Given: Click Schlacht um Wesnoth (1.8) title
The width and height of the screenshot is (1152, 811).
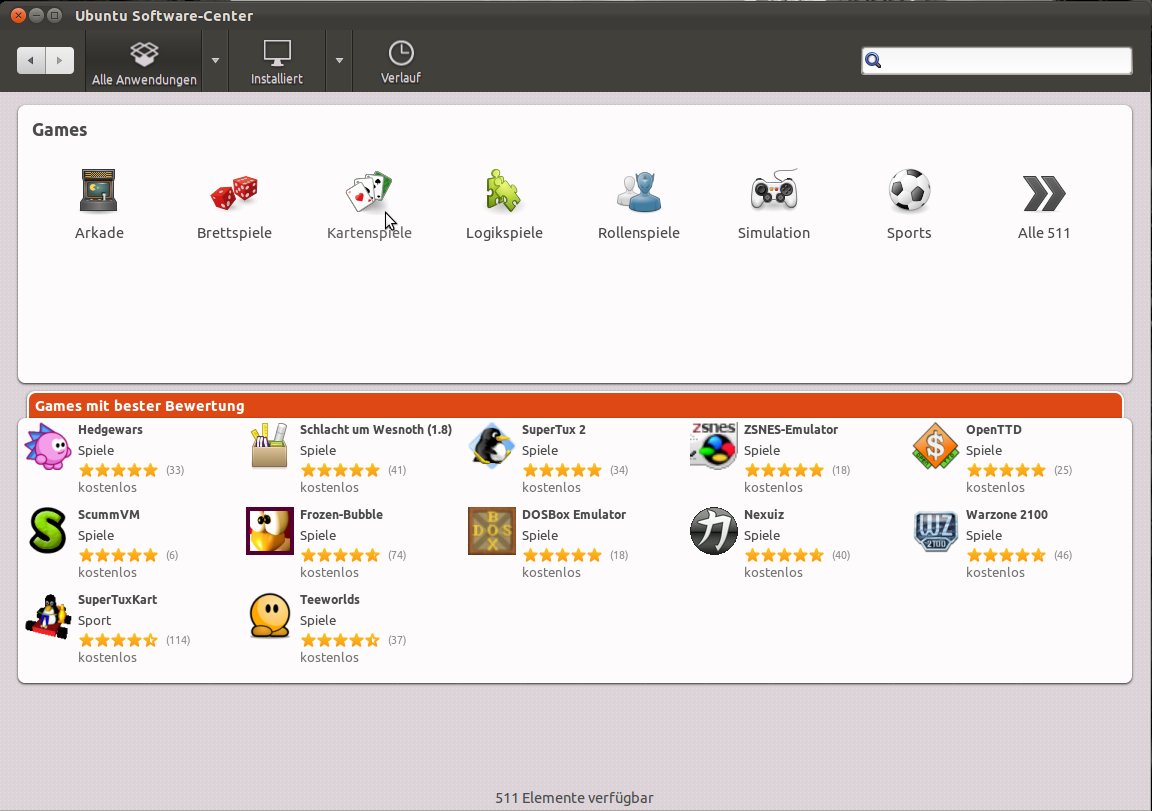Looking at the screenshot, I should pyautogui.click(x=375, y=430).
